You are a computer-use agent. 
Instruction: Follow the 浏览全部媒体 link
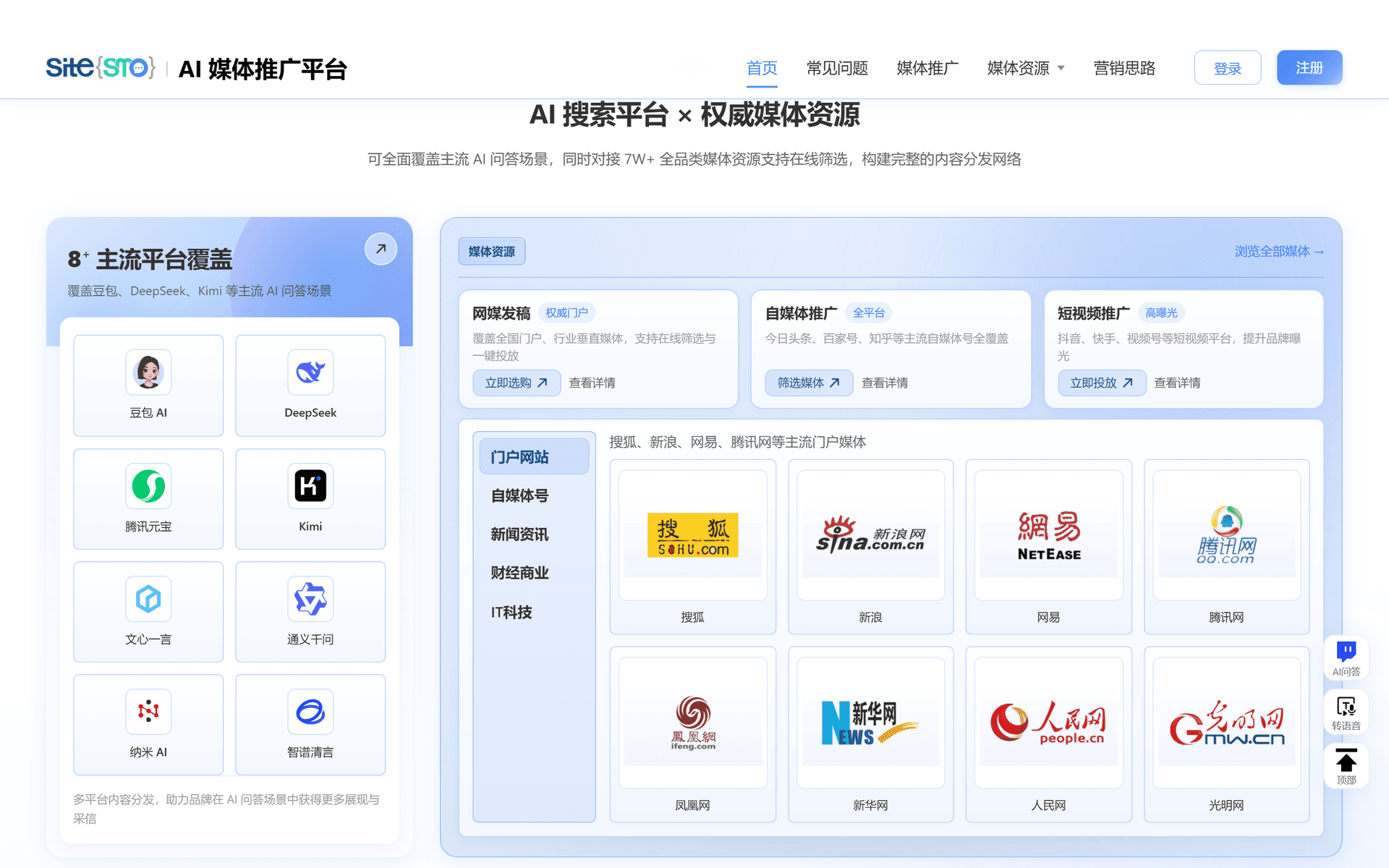[1279, 251]
